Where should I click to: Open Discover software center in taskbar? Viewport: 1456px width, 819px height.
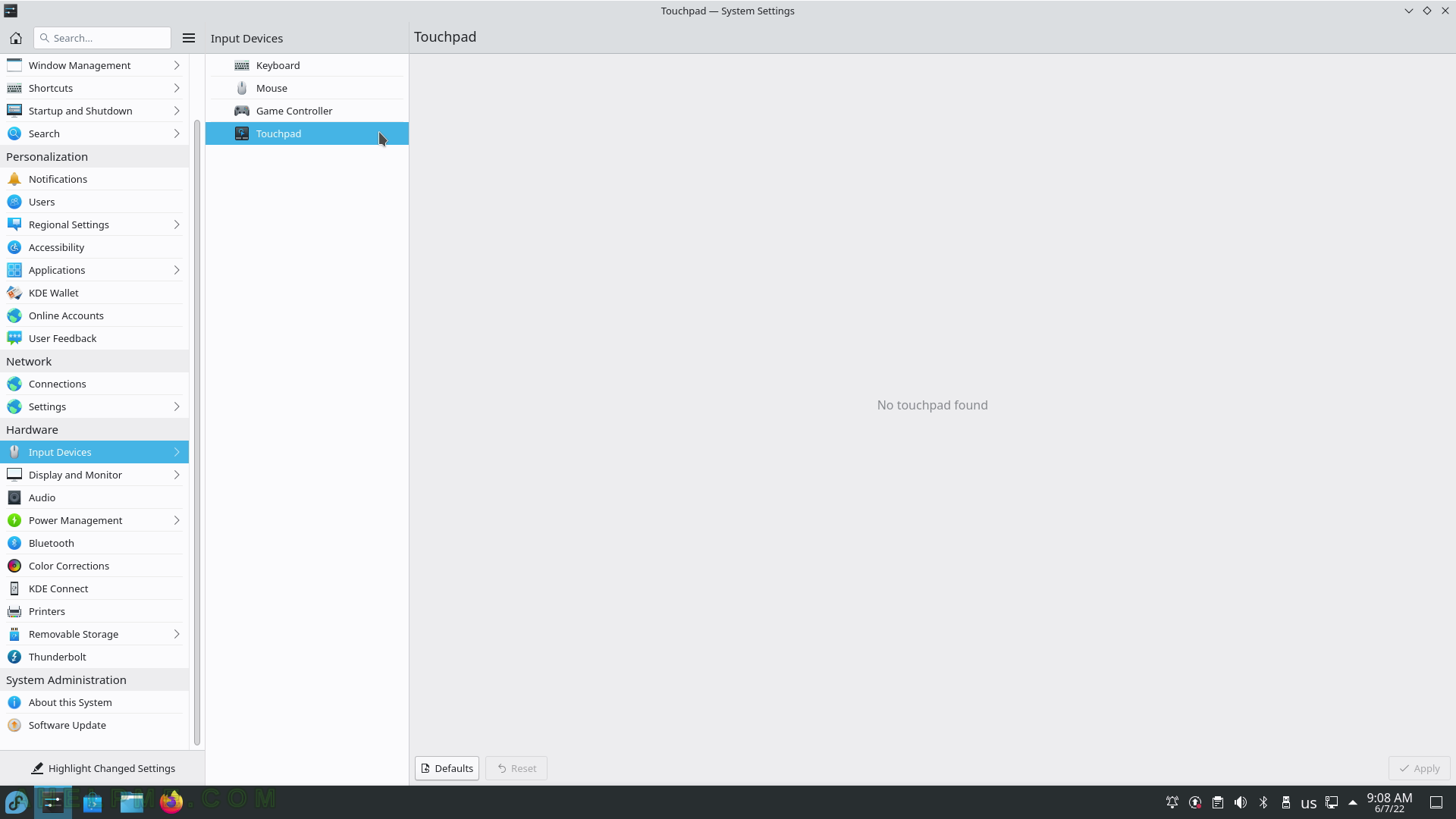coord(93,802)
